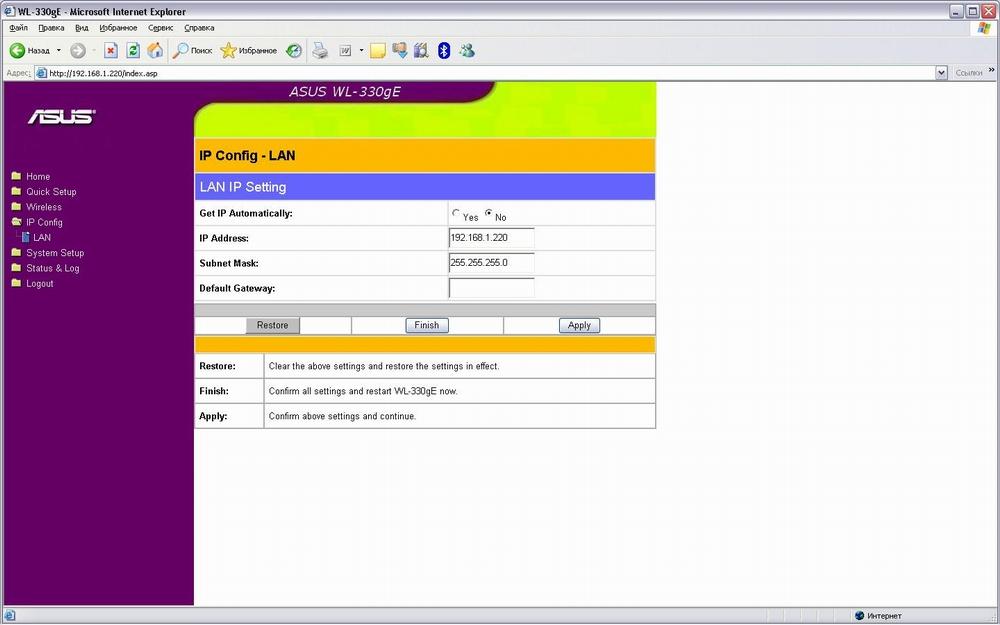Screen dimensions: 1000x625
Task: Open Search (Поиск) from the toolbar
Action: tap(193, 50)
